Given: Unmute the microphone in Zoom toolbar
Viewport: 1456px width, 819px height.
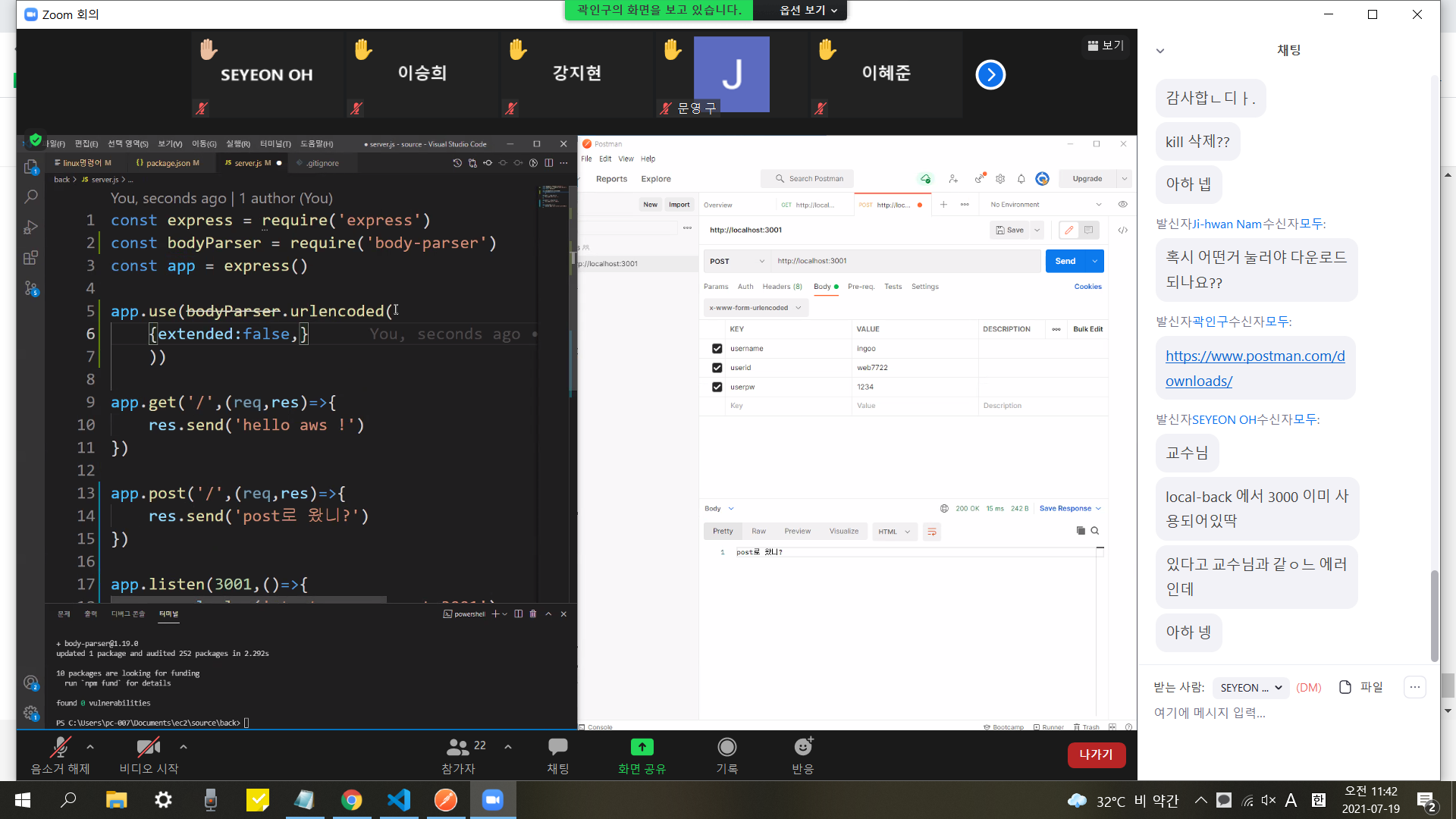Looking at the screenshot, I should tap(59, 748).
